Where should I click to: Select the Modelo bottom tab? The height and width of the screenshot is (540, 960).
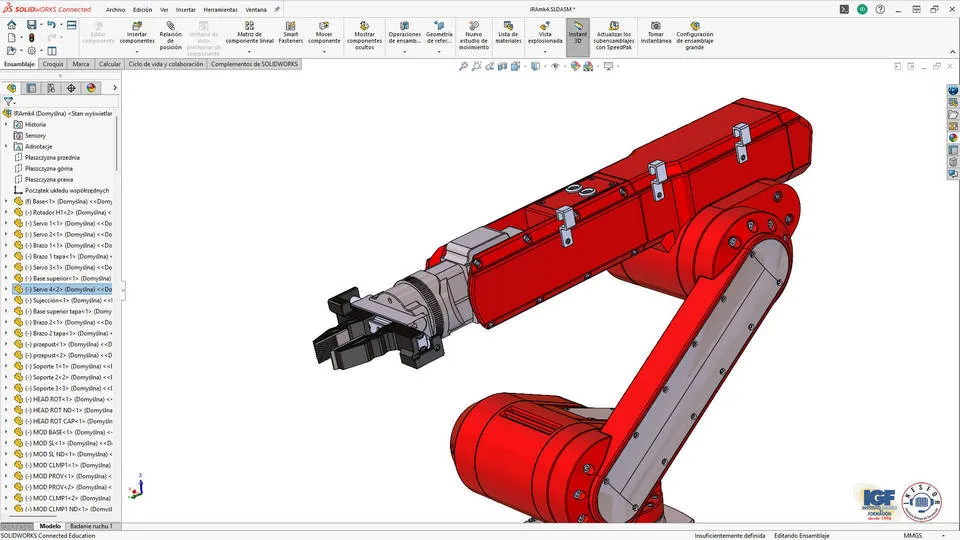tap(50, 526)
